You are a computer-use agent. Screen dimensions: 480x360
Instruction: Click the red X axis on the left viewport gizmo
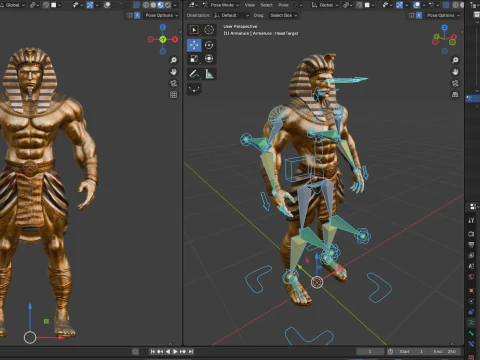(175, 39)
